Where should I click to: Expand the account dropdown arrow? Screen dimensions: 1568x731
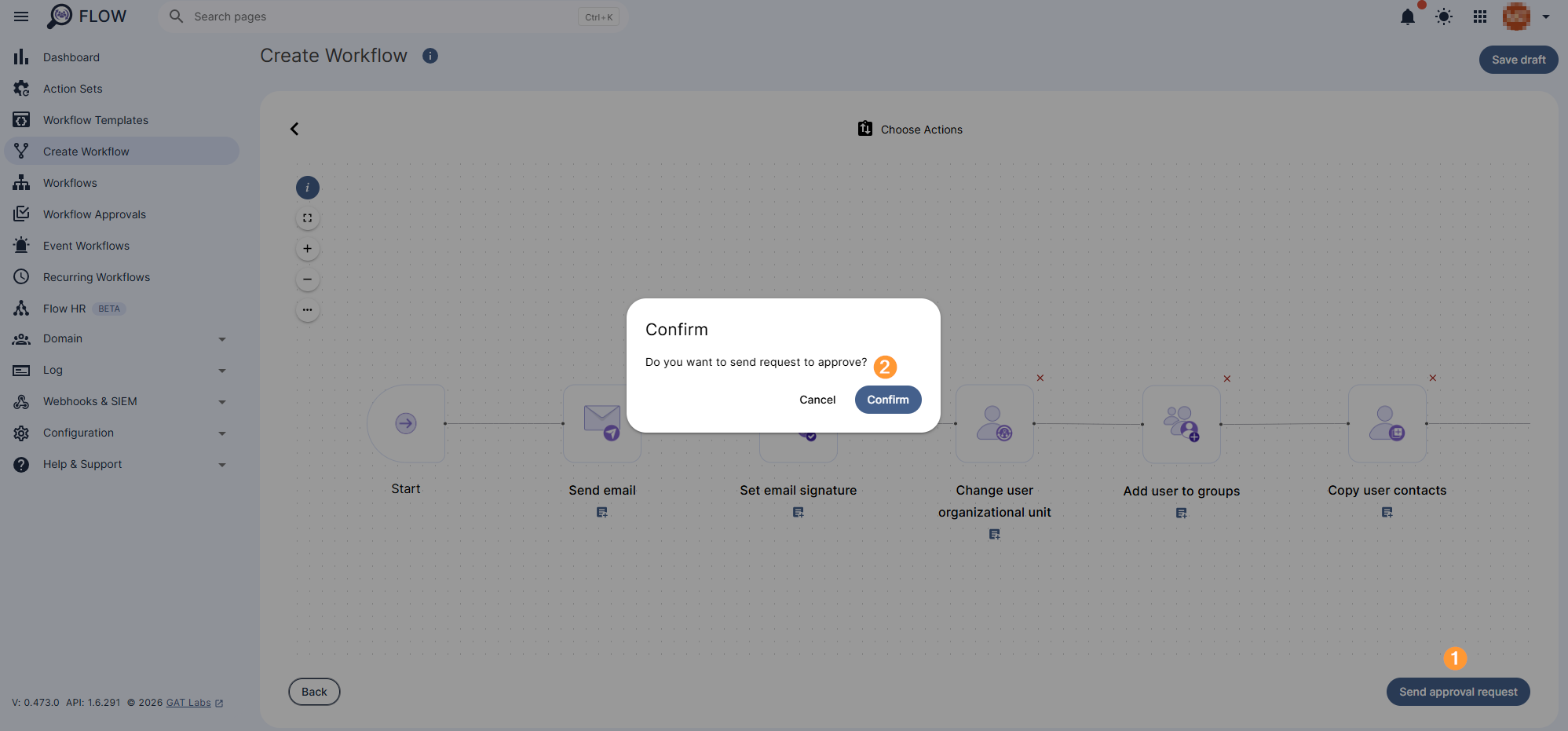pyautogui.click(x=1546, y=16)
